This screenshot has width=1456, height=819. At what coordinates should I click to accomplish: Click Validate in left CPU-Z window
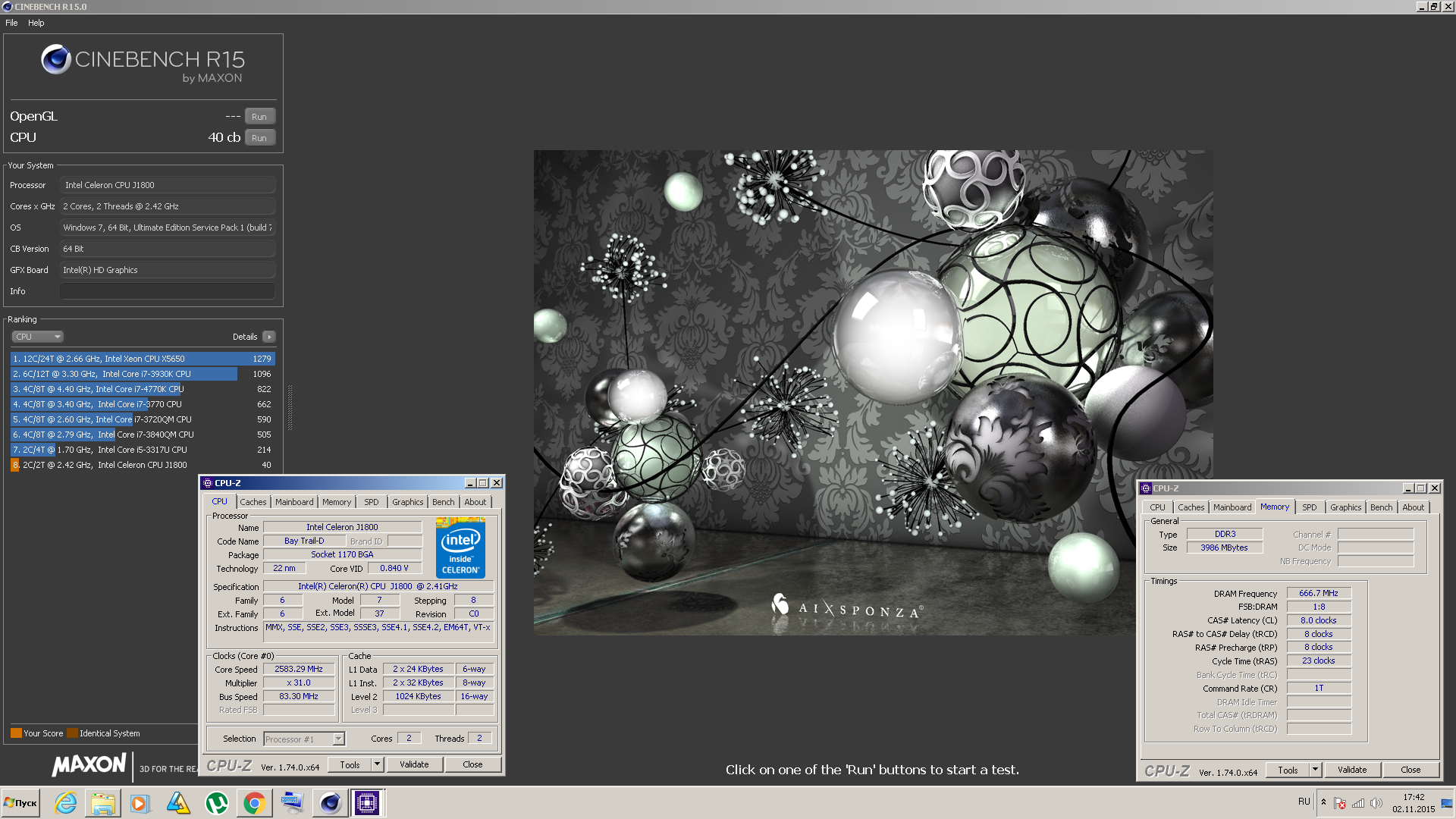[414, 764]
